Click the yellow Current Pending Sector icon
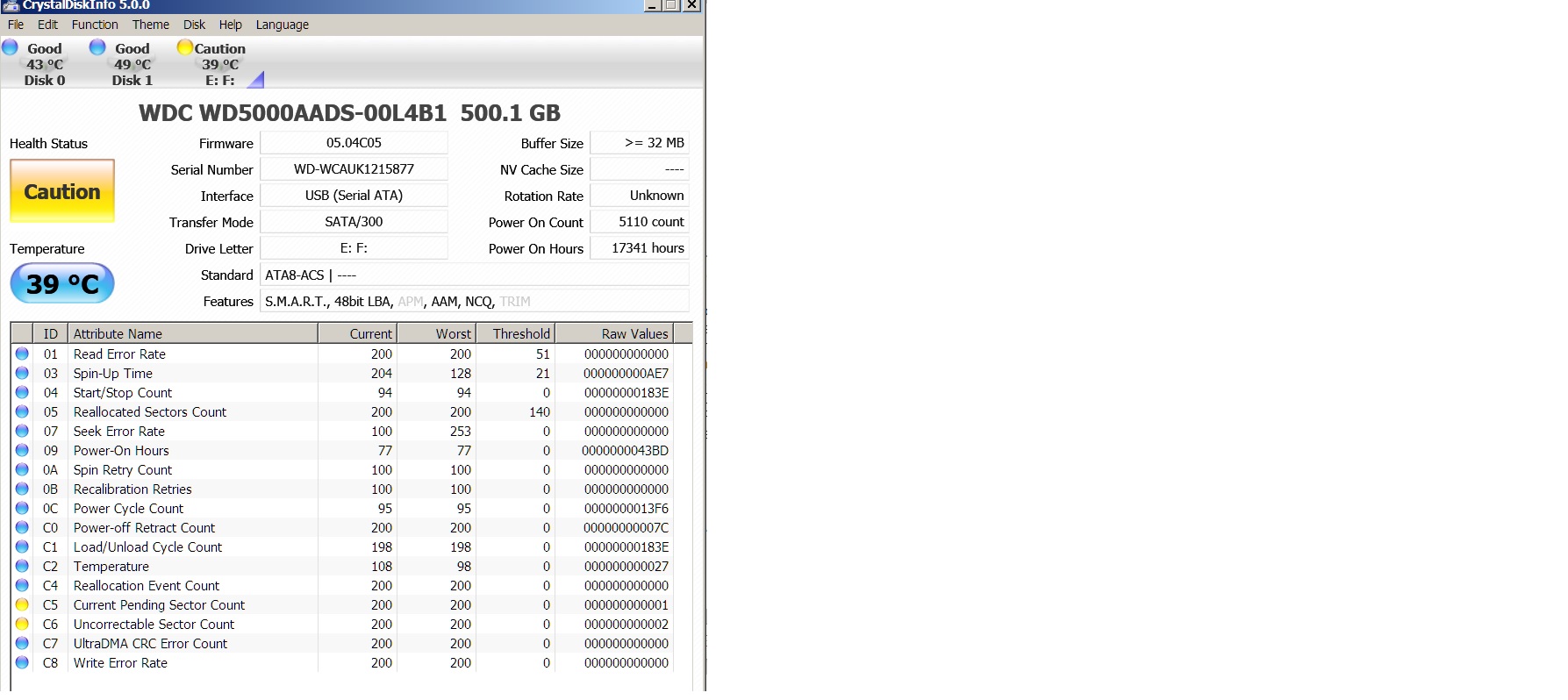This screenshot has width=1568, height=700. [x=22, y=604]
